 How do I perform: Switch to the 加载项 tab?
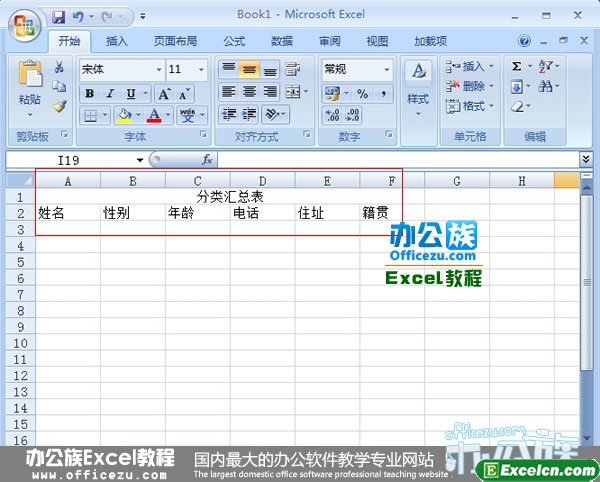pyautogui.click(x=430, y=41)
